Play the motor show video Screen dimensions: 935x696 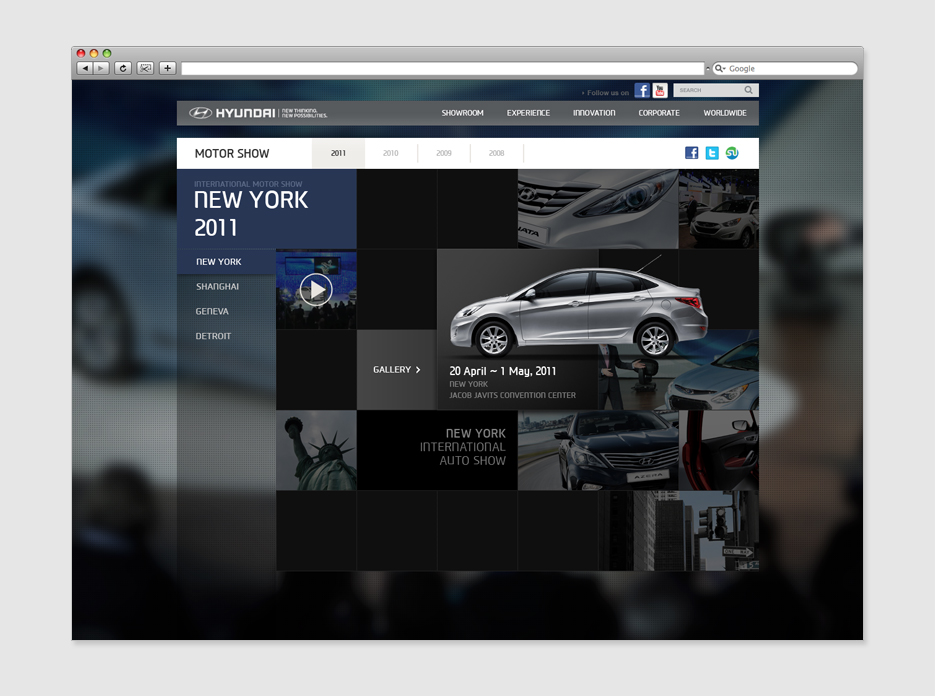[316, 290]
